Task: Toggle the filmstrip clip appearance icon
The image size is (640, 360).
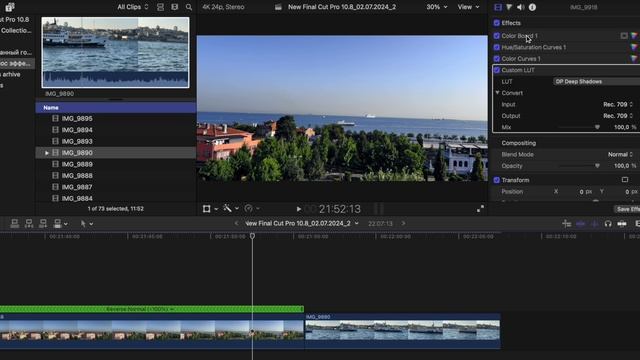Action: click(x=175, y=7)
